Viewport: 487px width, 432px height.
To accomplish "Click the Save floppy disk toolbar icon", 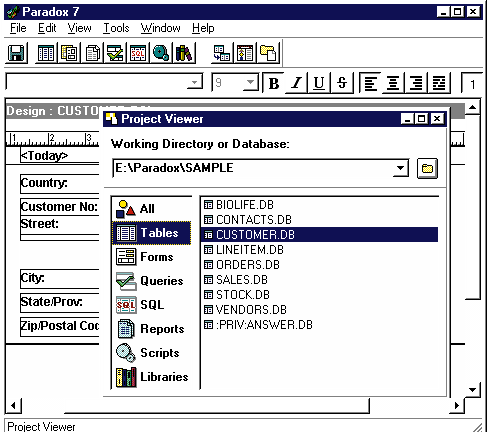I will 16,53.
